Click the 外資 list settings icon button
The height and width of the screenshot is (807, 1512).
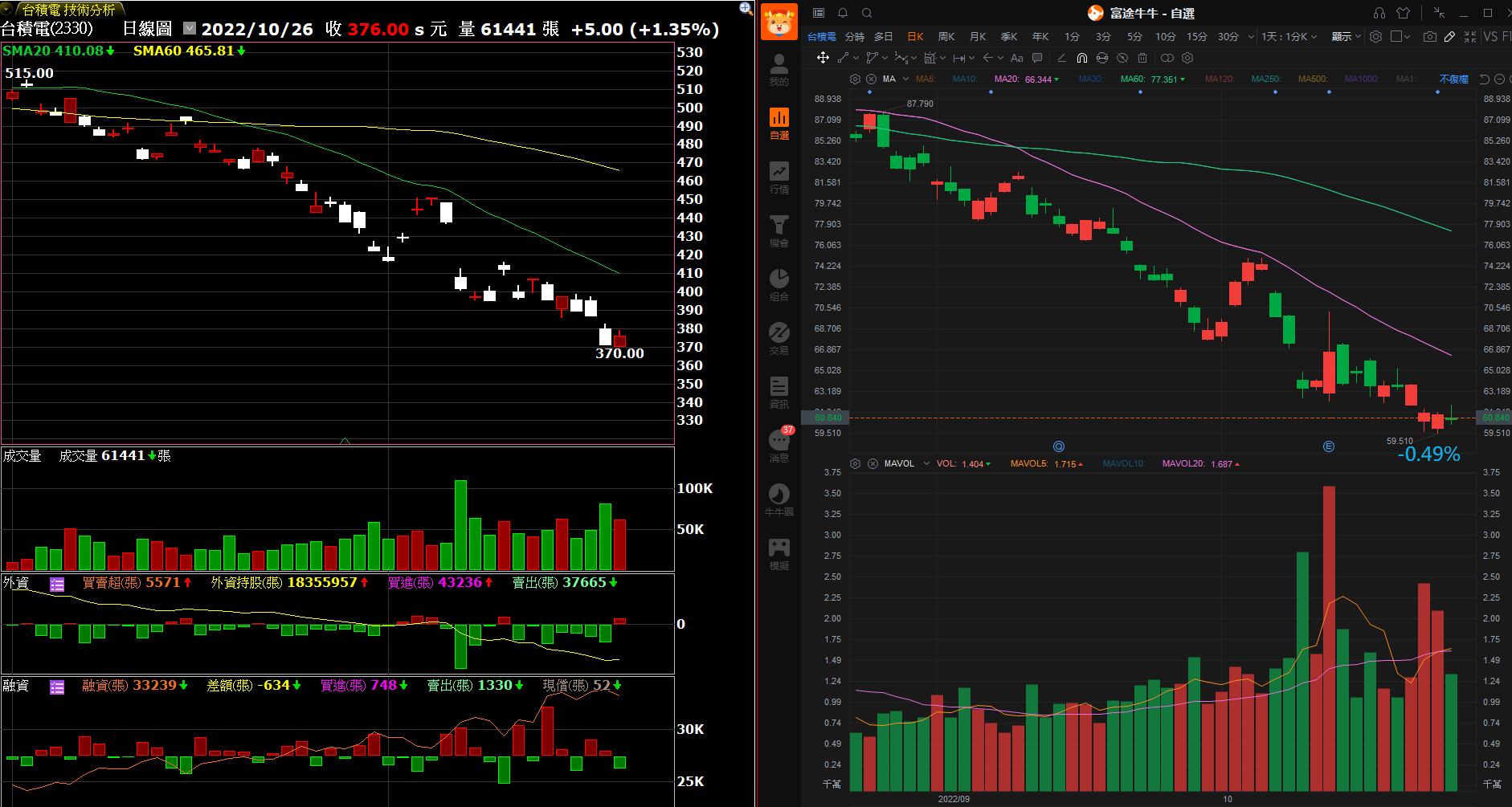tap(57, 584)
